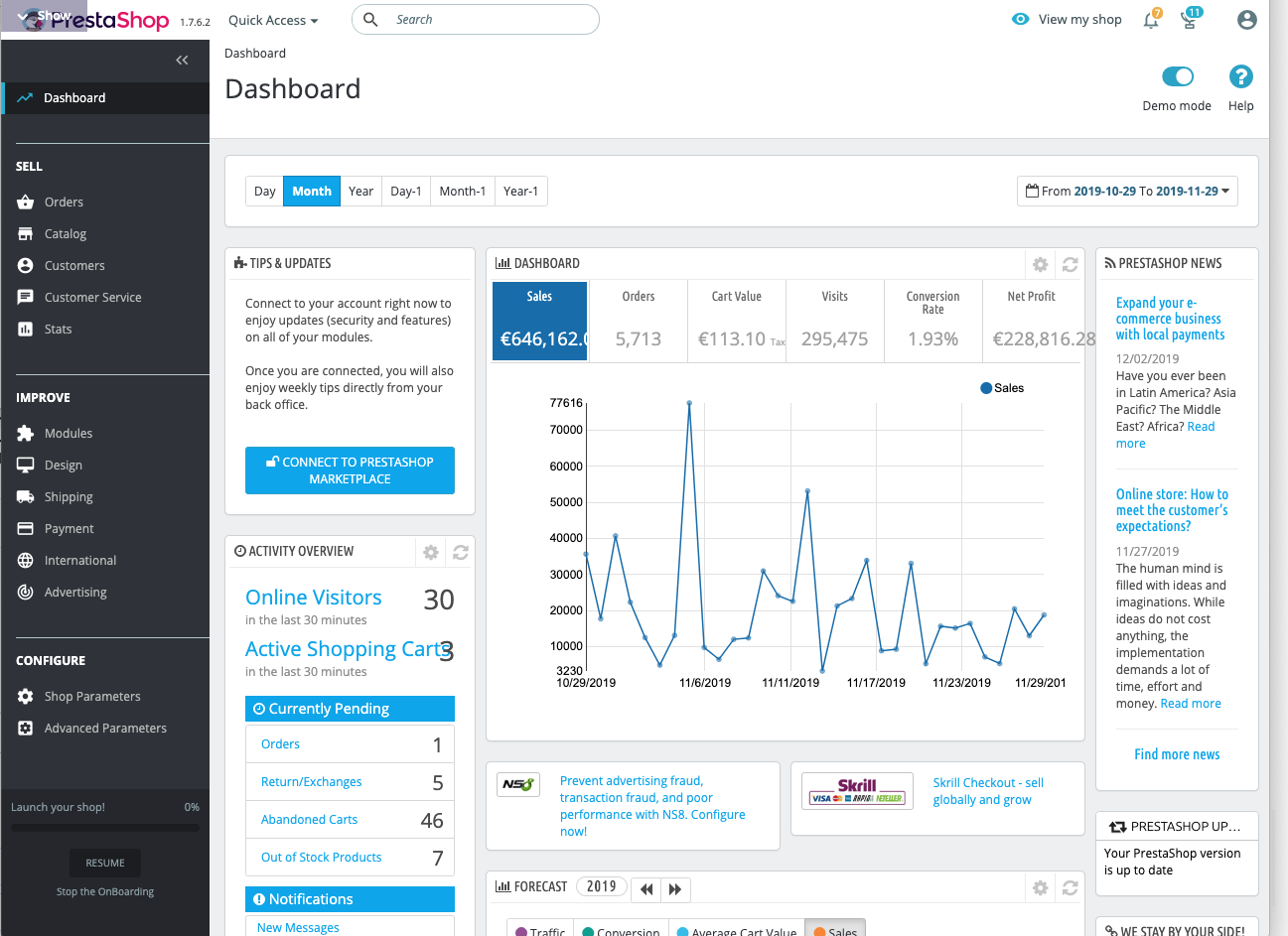Refresh the Forecast panel
1288x936 pixels.
1070,888
